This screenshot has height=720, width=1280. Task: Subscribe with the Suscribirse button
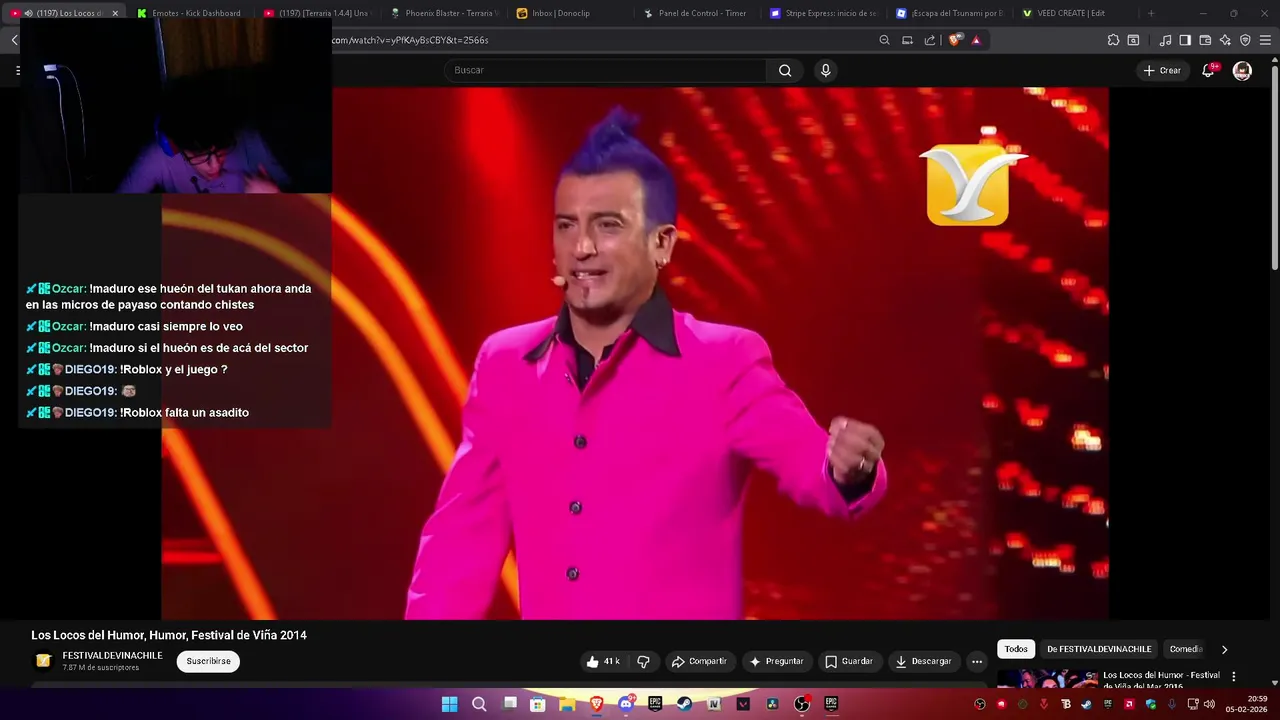pos(208,661)
